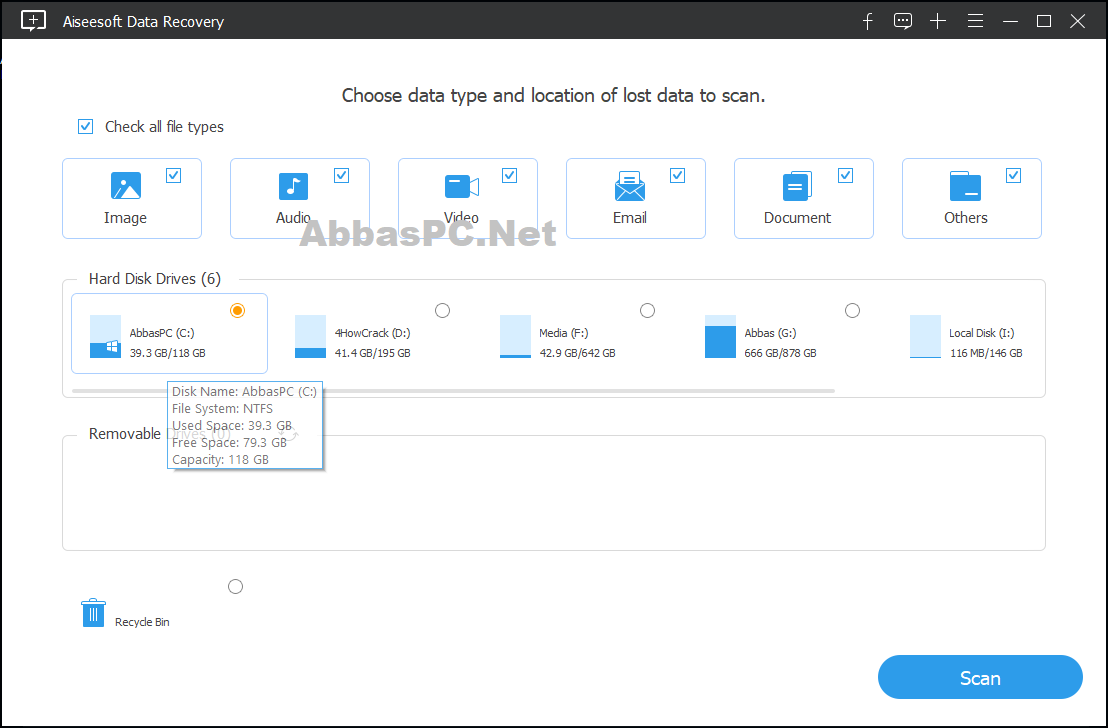The image size is (1108, 728).
Task: Click the '39.3 GB/118 GB' size text
Action: (167, 353)
